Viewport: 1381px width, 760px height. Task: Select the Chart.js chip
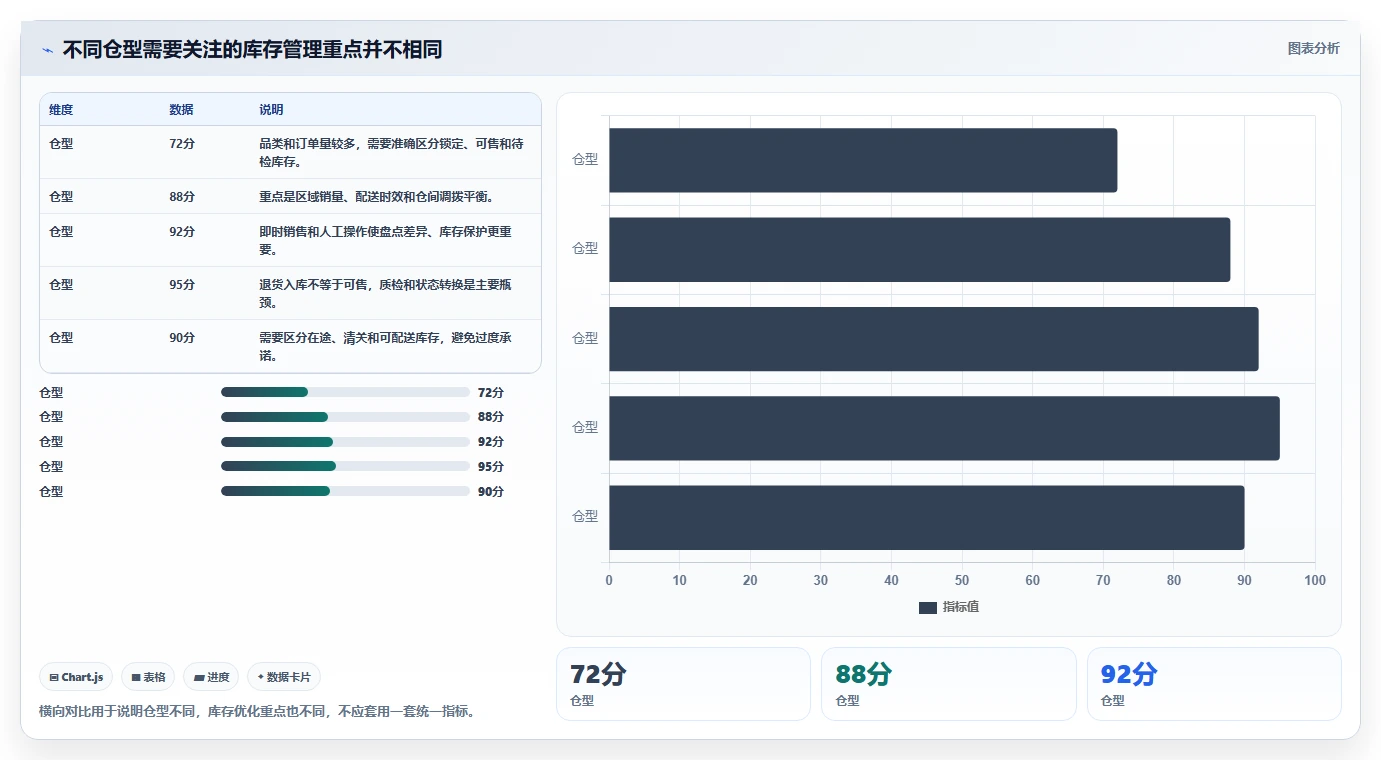(76, 677)
